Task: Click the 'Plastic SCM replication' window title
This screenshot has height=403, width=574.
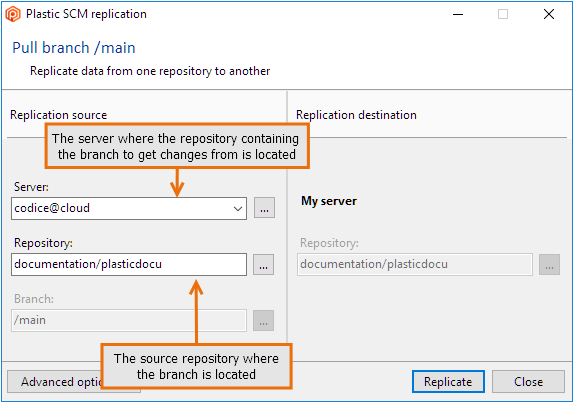Action: [86, 14]
